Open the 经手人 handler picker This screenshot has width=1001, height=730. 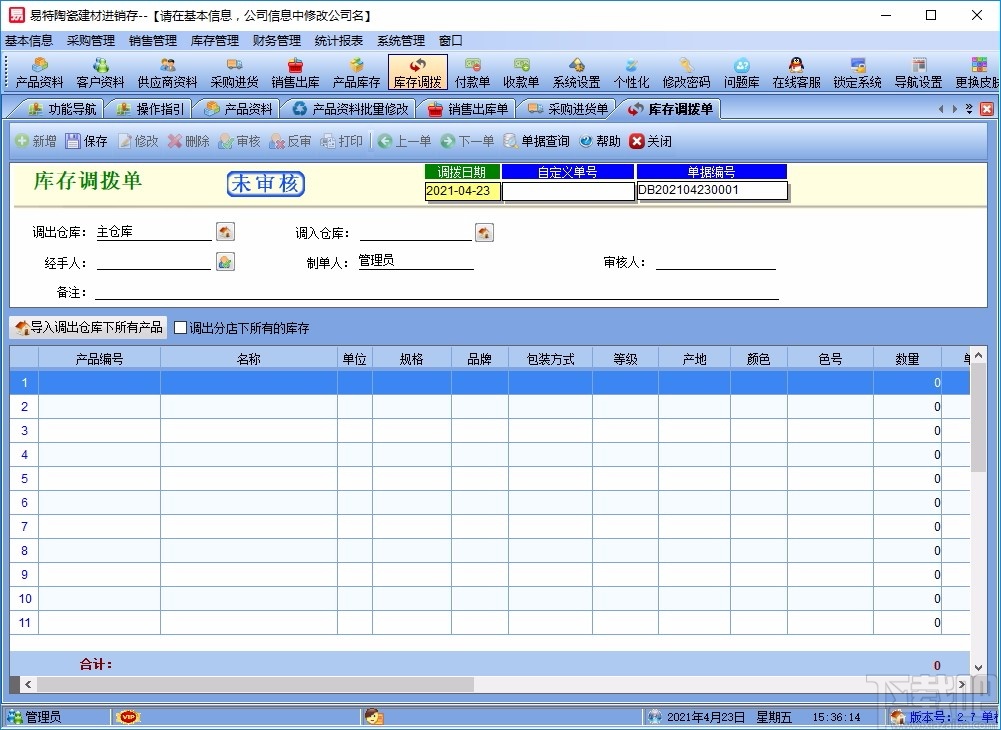(225, 261)
